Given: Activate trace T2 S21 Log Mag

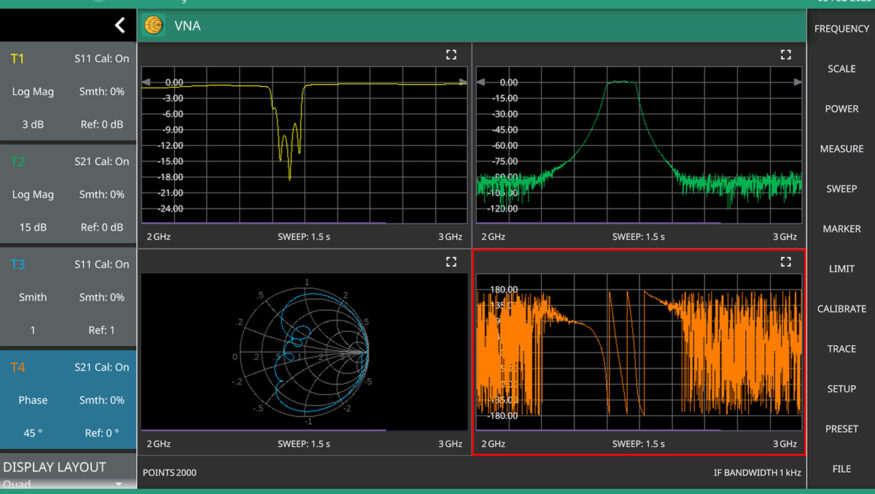Looking at the screenshot, I should point(68,194).
